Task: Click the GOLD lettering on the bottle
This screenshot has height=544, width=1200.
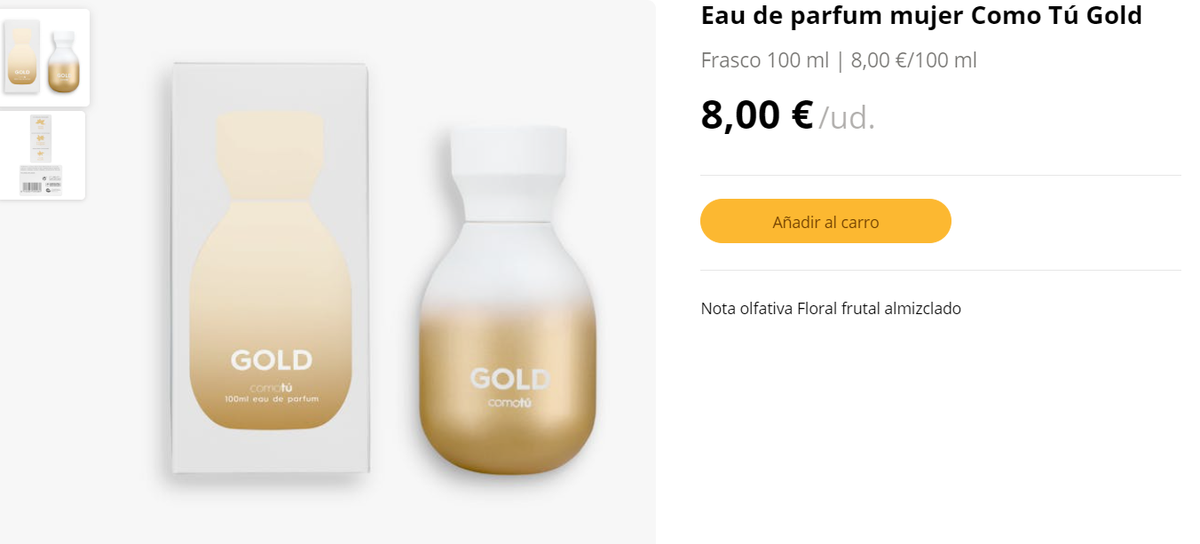Action: [509, 379]
